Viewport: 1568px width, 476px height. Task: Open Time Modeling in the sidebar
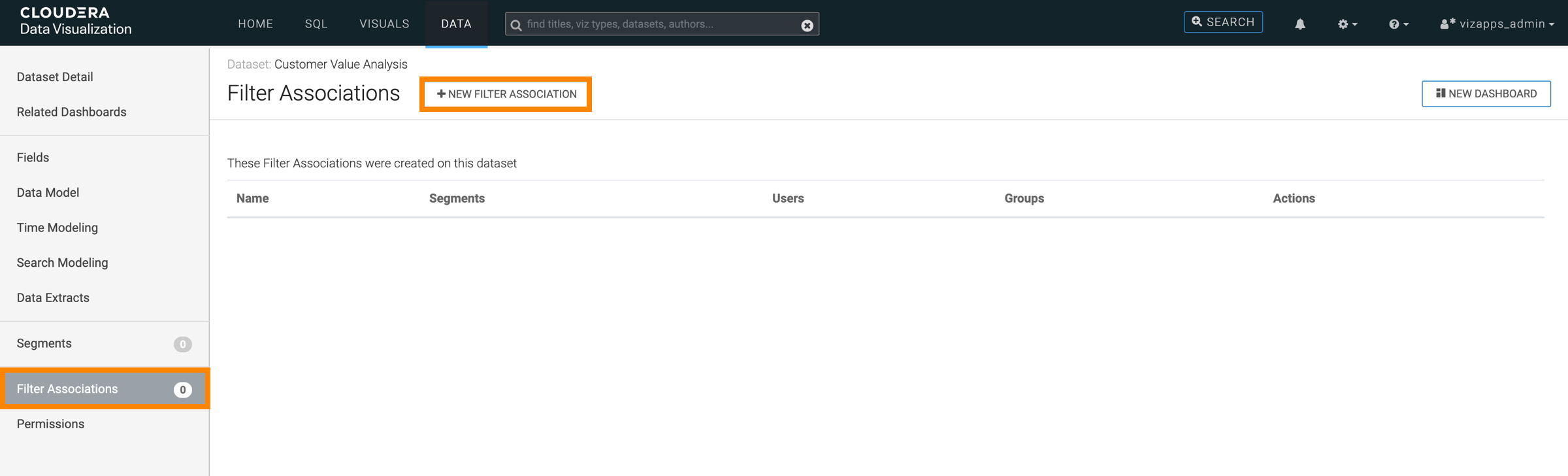57,228
